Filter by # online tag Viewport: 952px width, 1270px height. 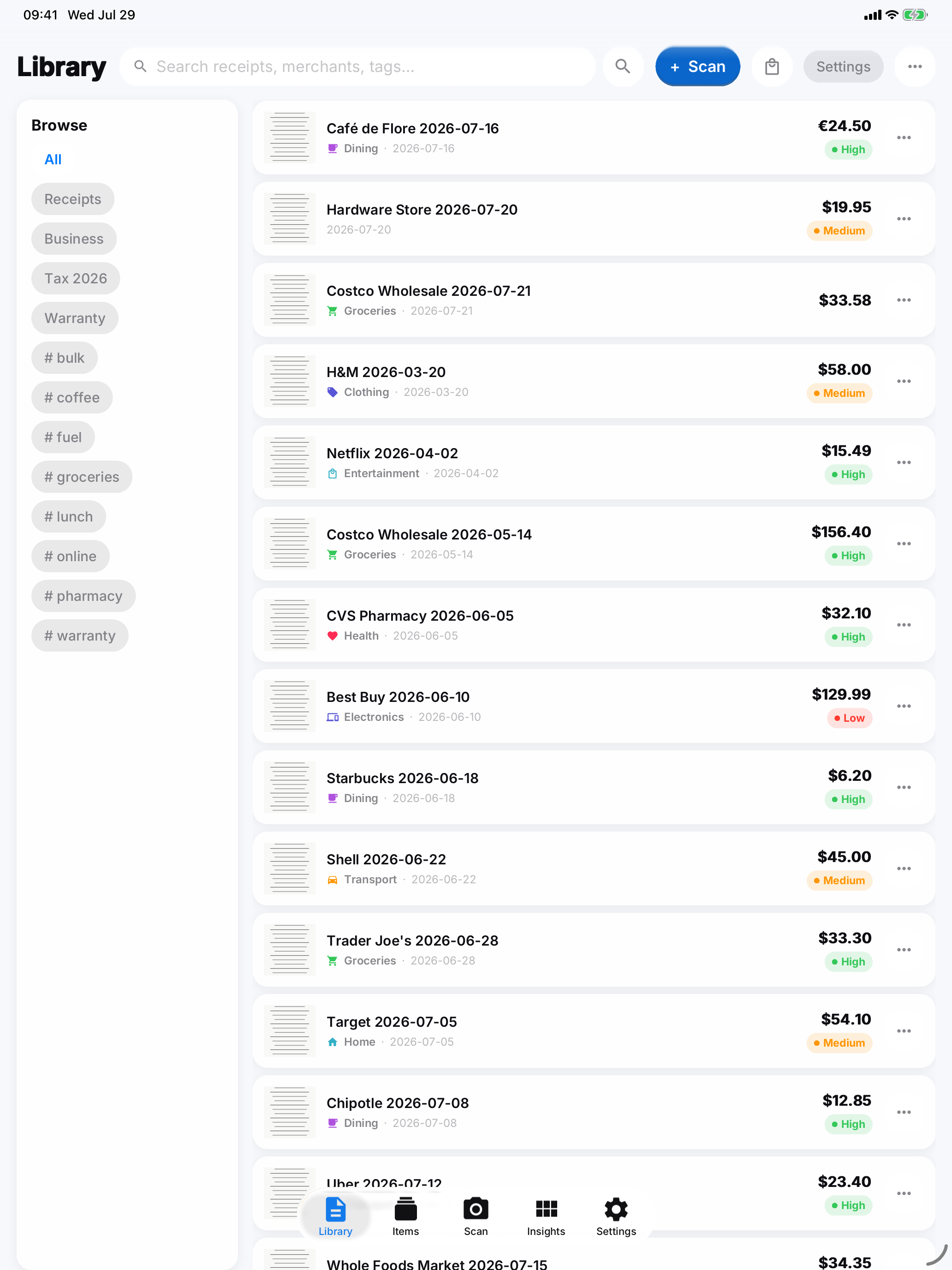click(71, 556)
